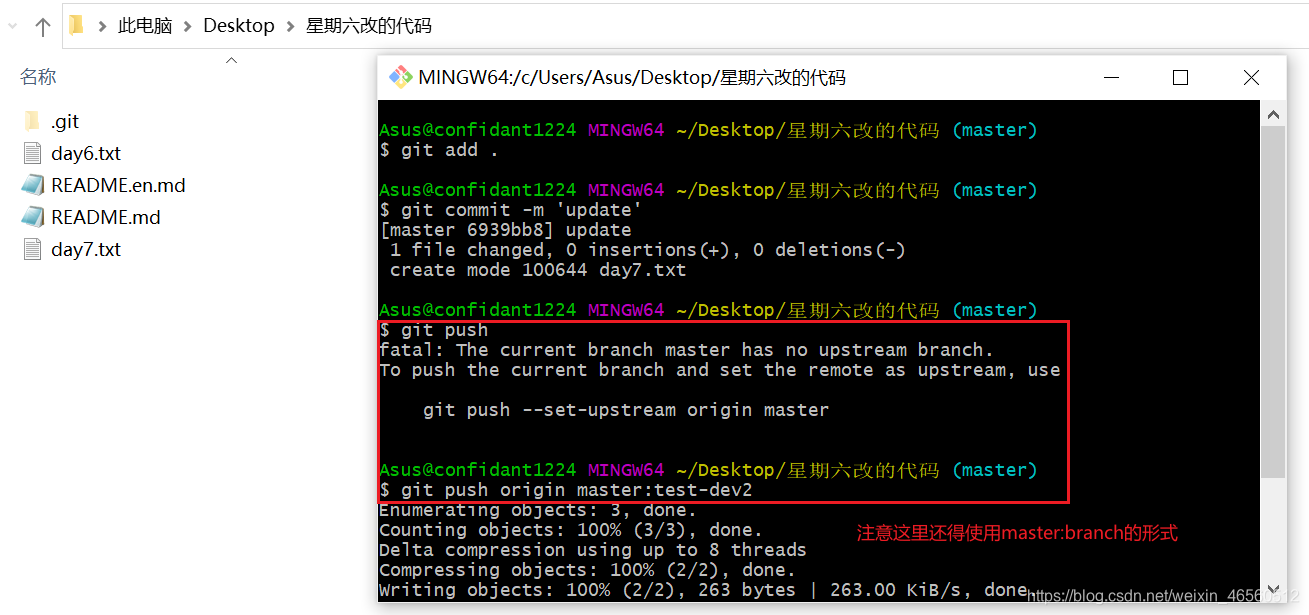Screen dimensions: 1309x615
Task: Click the "git commit -m 'update'" line
Action: click(x=510, y=210)
